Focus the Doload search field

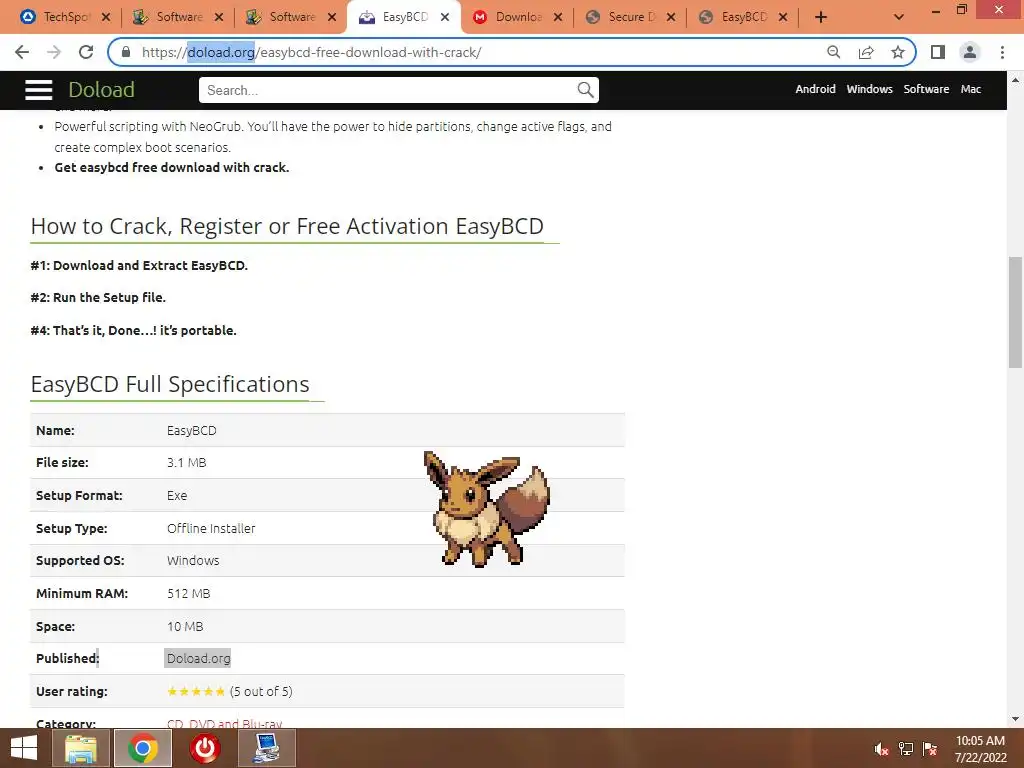389,90
